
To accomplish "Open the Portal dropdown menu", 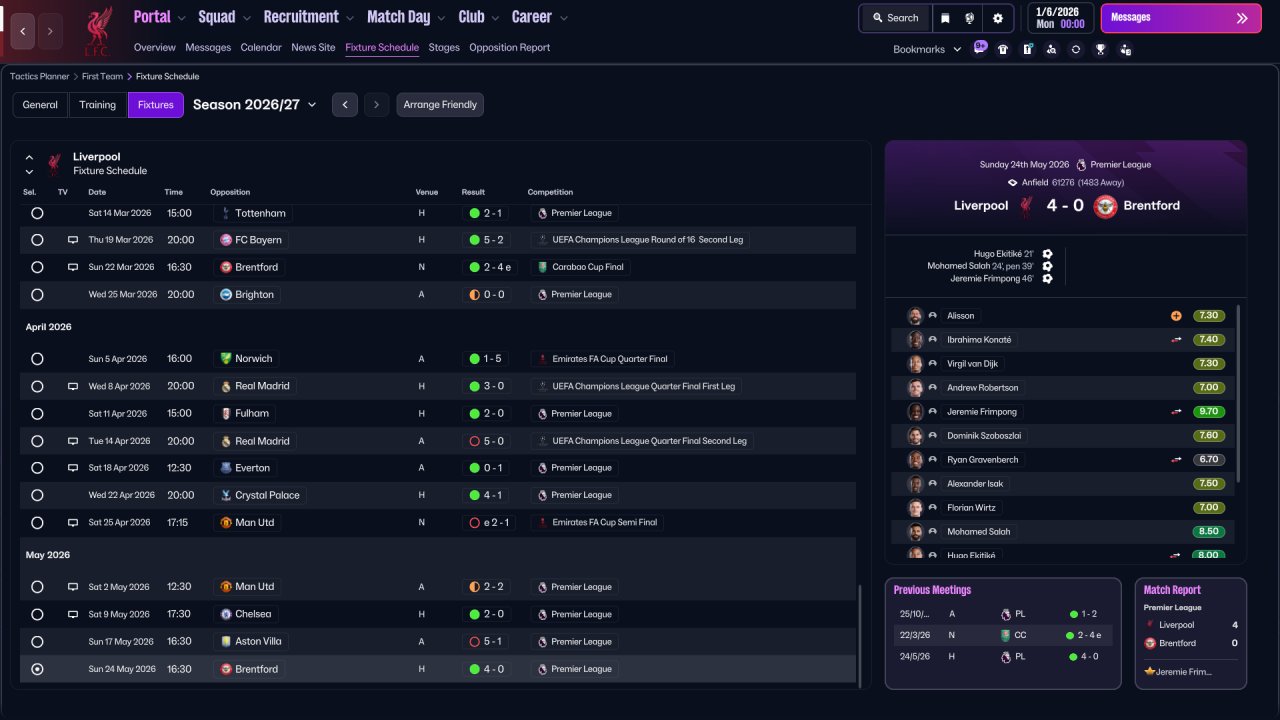I will [160, 17].
